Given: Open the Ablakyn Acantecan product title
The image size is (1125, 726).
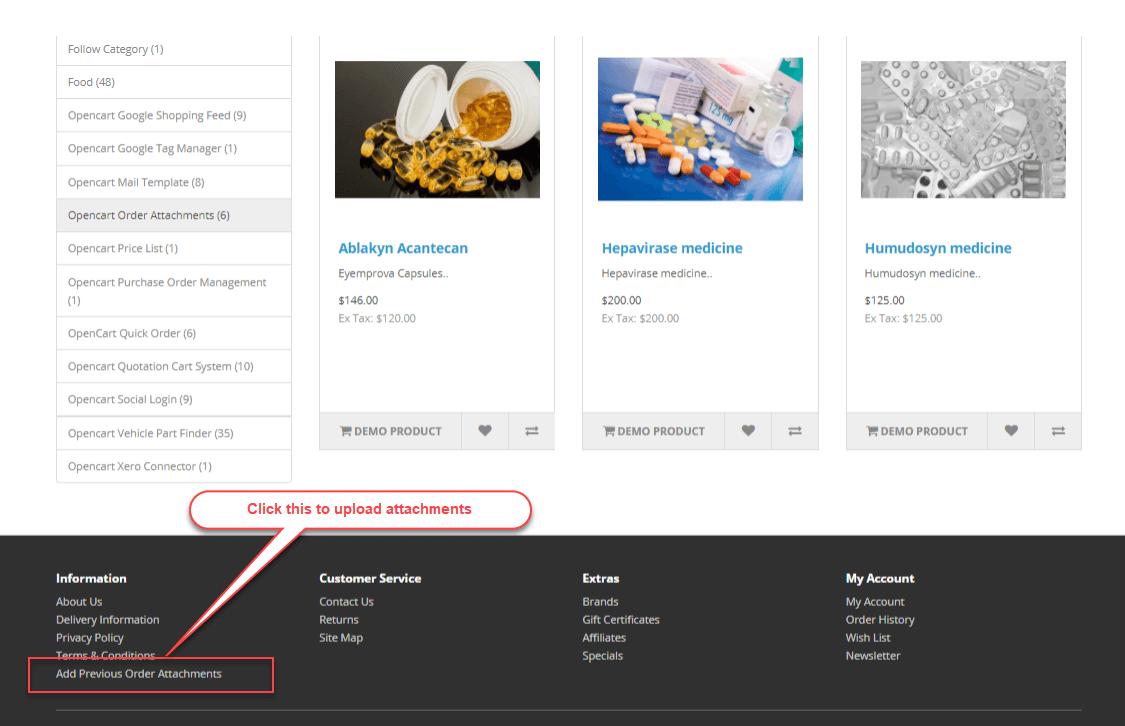Looking at the screenshot, I should point(403,248).
